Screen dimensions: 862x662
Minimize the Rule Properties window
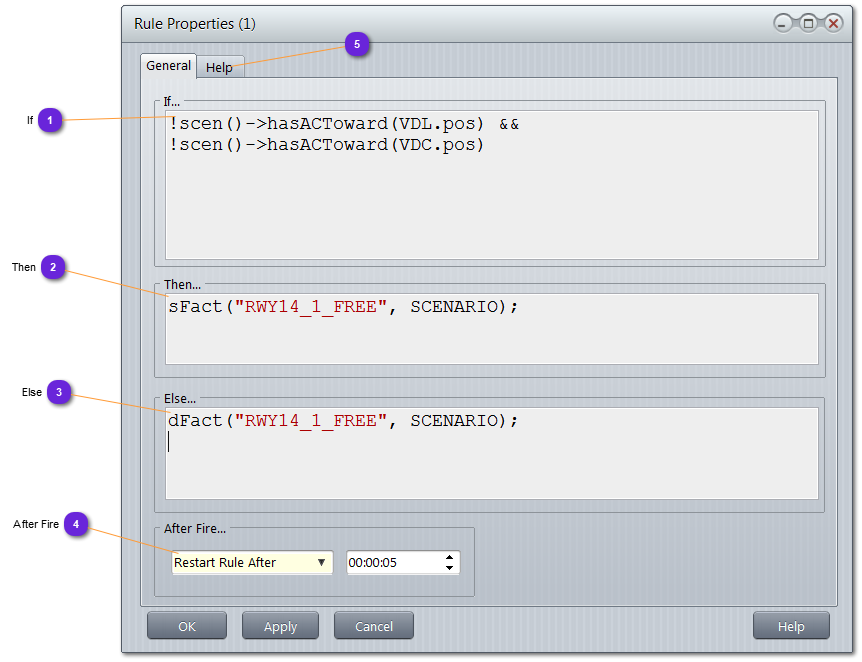(784, 23)
